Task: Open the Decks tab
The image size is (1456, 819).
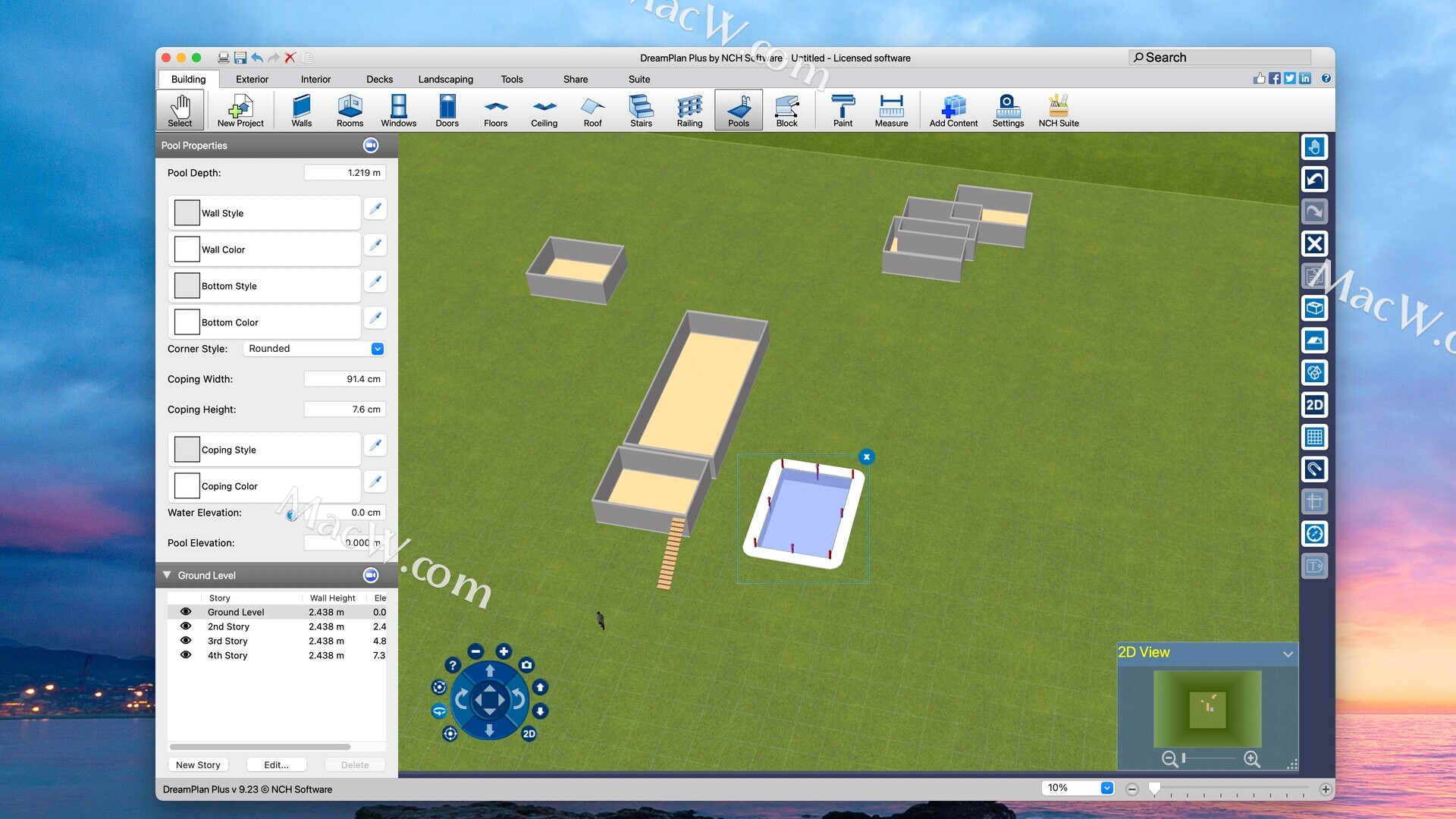Action: pyautogui.click(x=379, y=79)
